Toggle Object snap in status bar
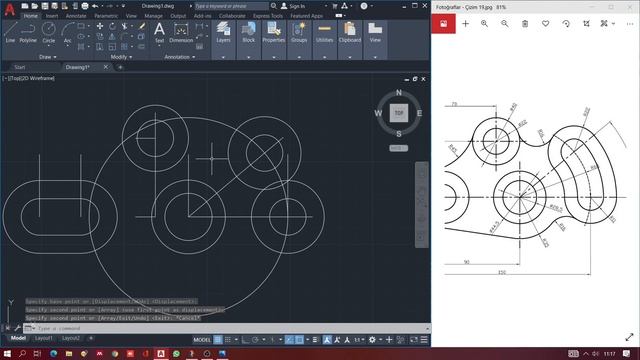640x360 pixels. (x=299, y=340)
